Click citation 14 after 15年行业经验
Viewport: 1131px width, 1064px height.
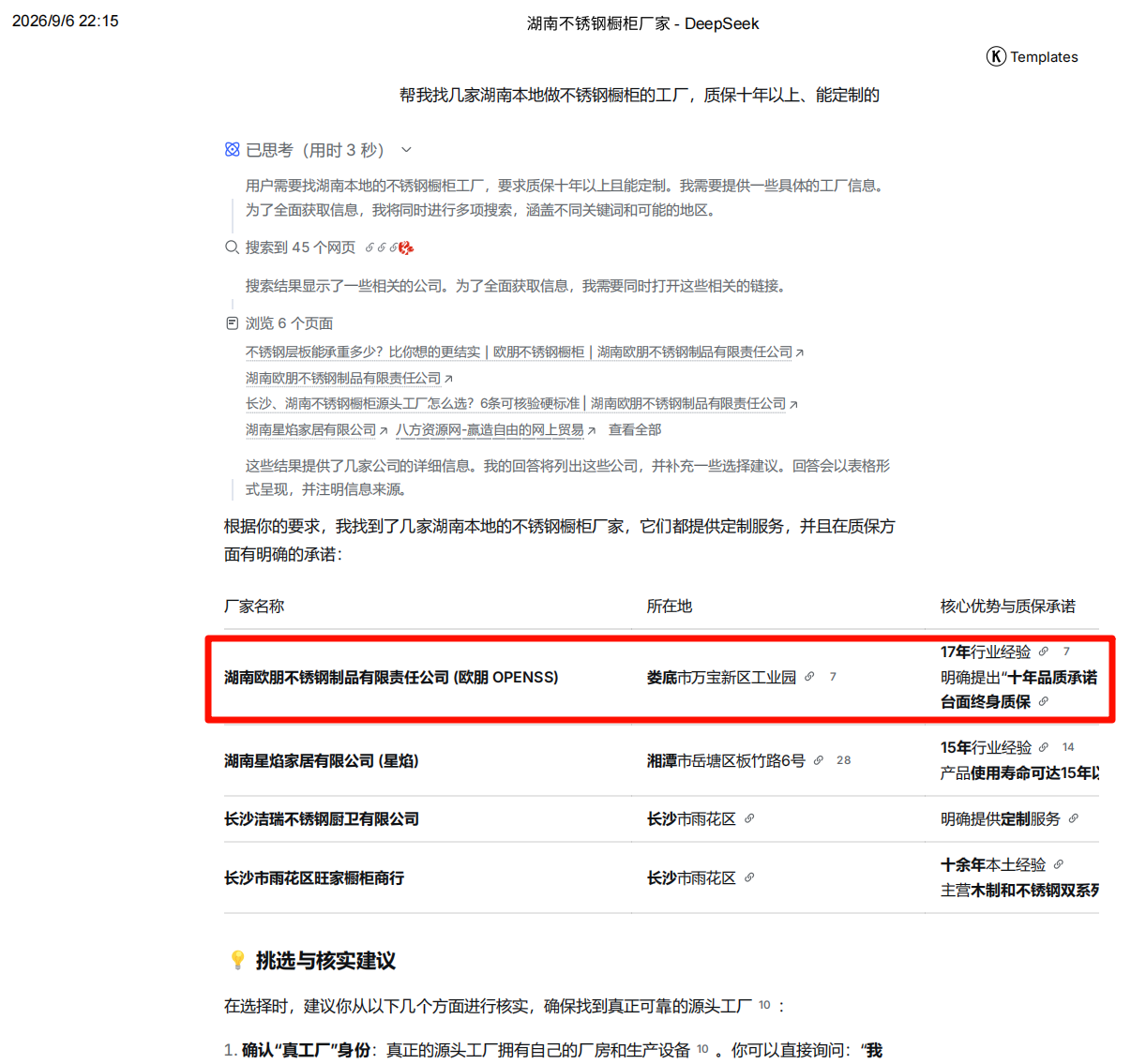click(x=1068, y=747)
